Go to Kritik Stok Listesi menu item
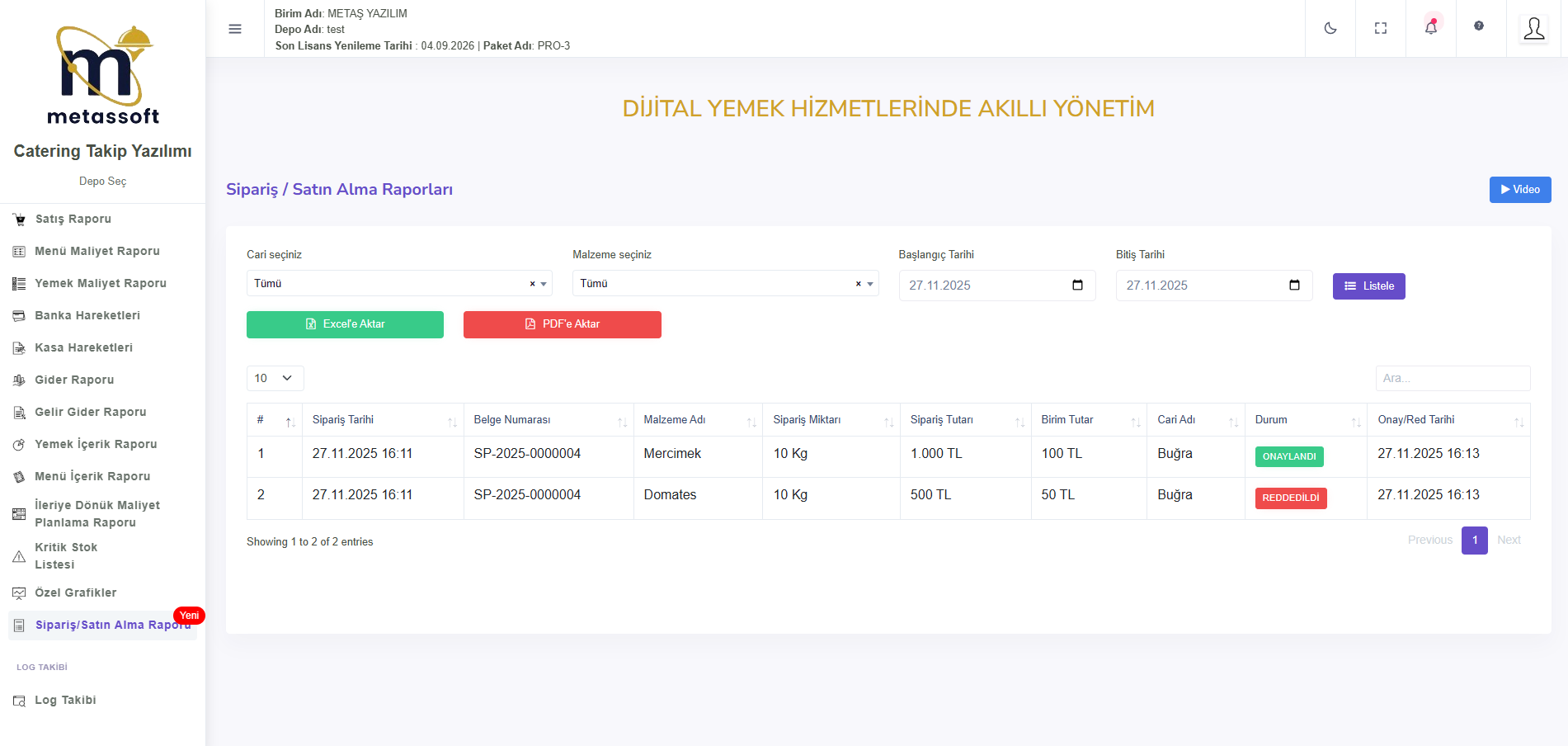The width and height of the screenshot is (1568, 746). 66,555
